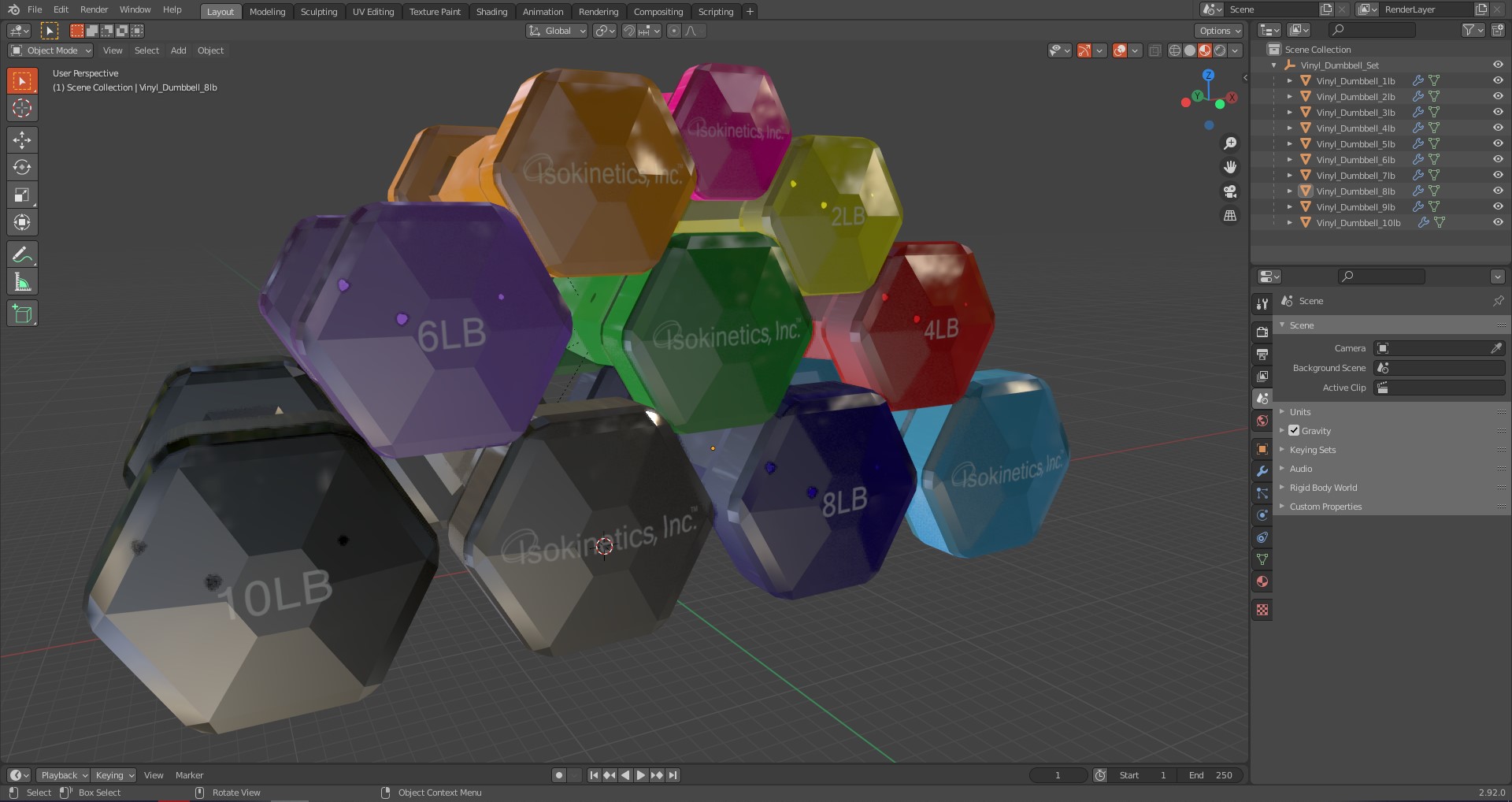Open the Object Data properties tab
This screenshot has height=802, width=1512.
point(1262,559)
